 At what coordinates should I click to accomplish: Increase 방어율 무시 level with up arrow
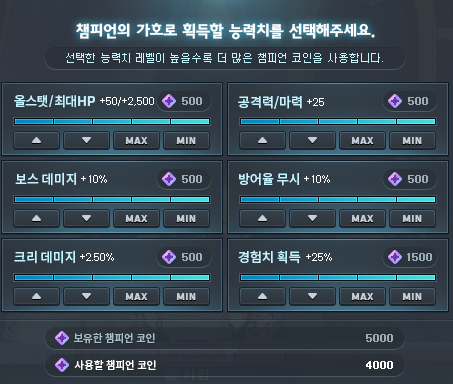click(262, 218)
